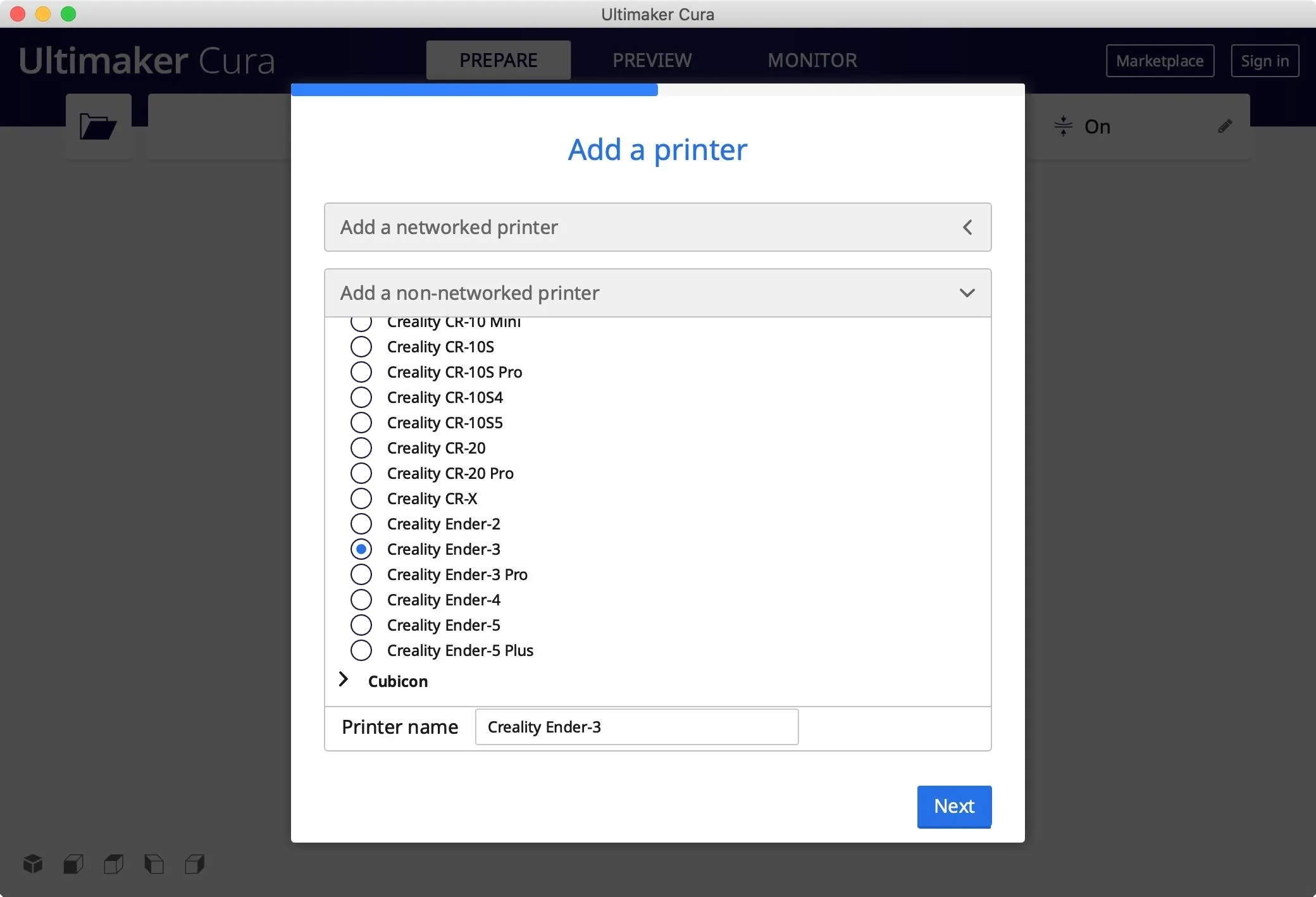Viewport: 1316px width, 897px height.
Task: Open the PREPARE stage tab
Action: (x=499, y=60)
